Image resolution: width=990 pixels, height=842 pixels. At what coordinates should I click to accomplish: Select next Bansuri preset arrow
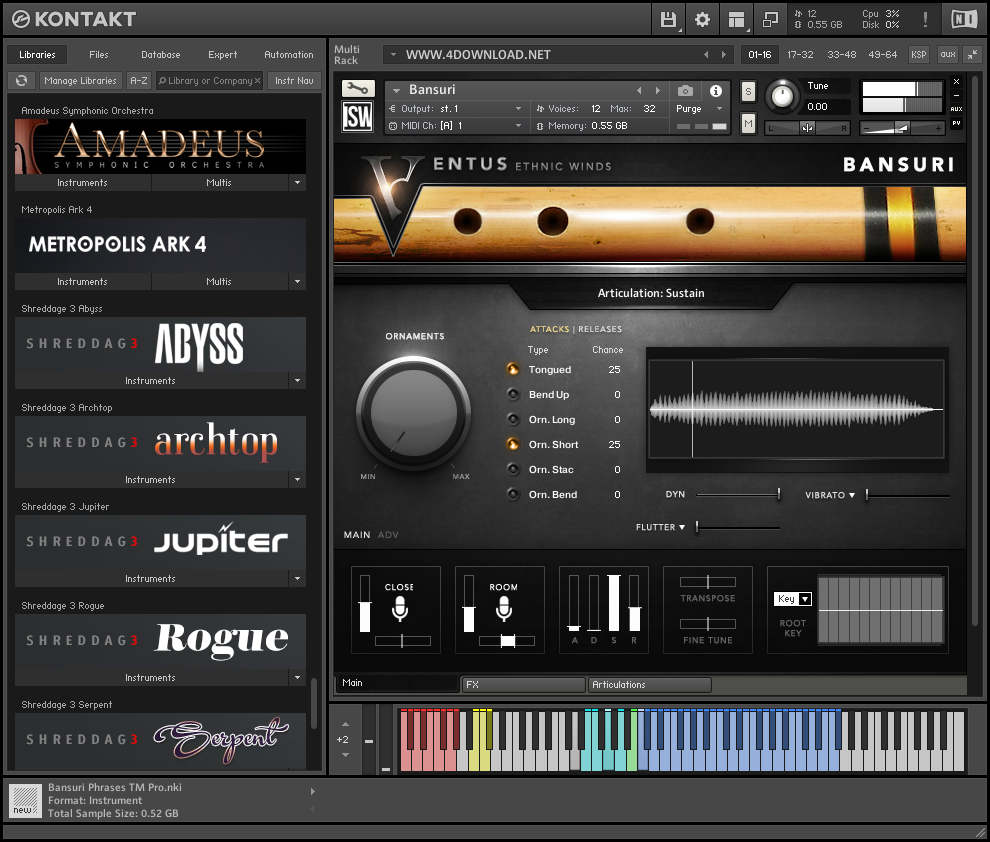[658, 90]
